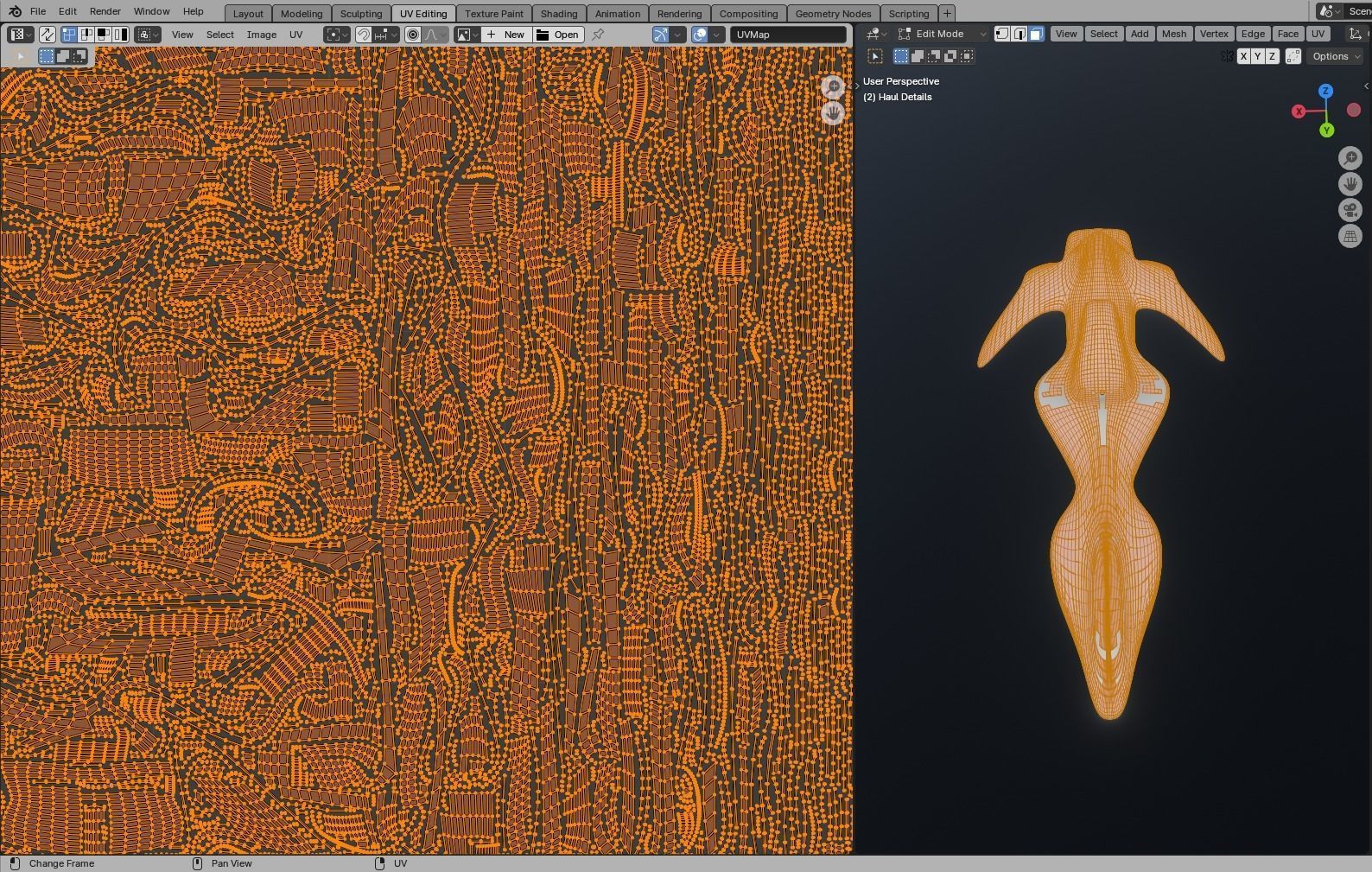Toggle UV editor overlays
The image size is (1372, 872).
click(700, 35)
